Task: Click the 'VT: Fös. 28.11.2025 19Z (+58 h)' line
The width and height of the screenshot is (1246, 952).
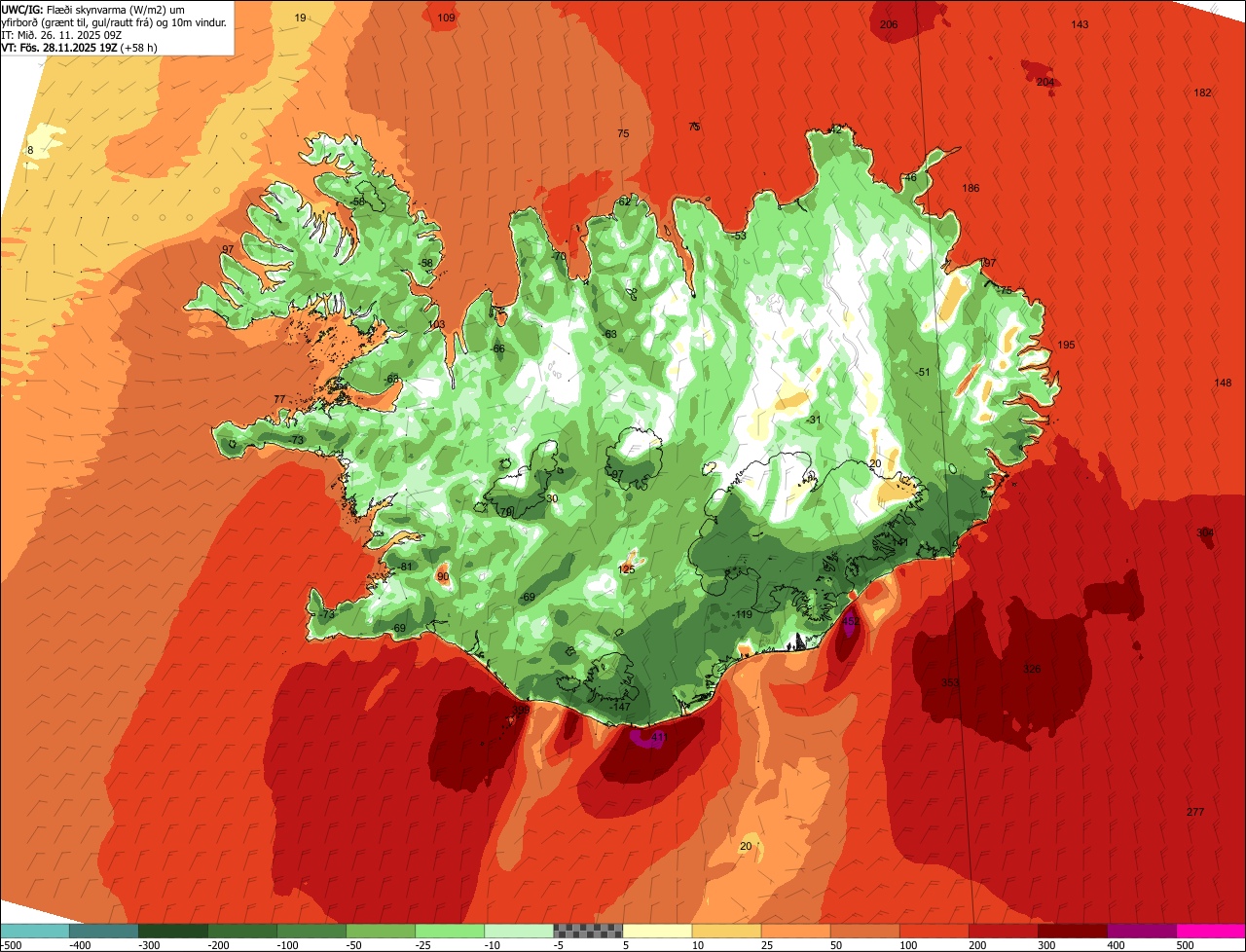Action: [x=80, y=47]
